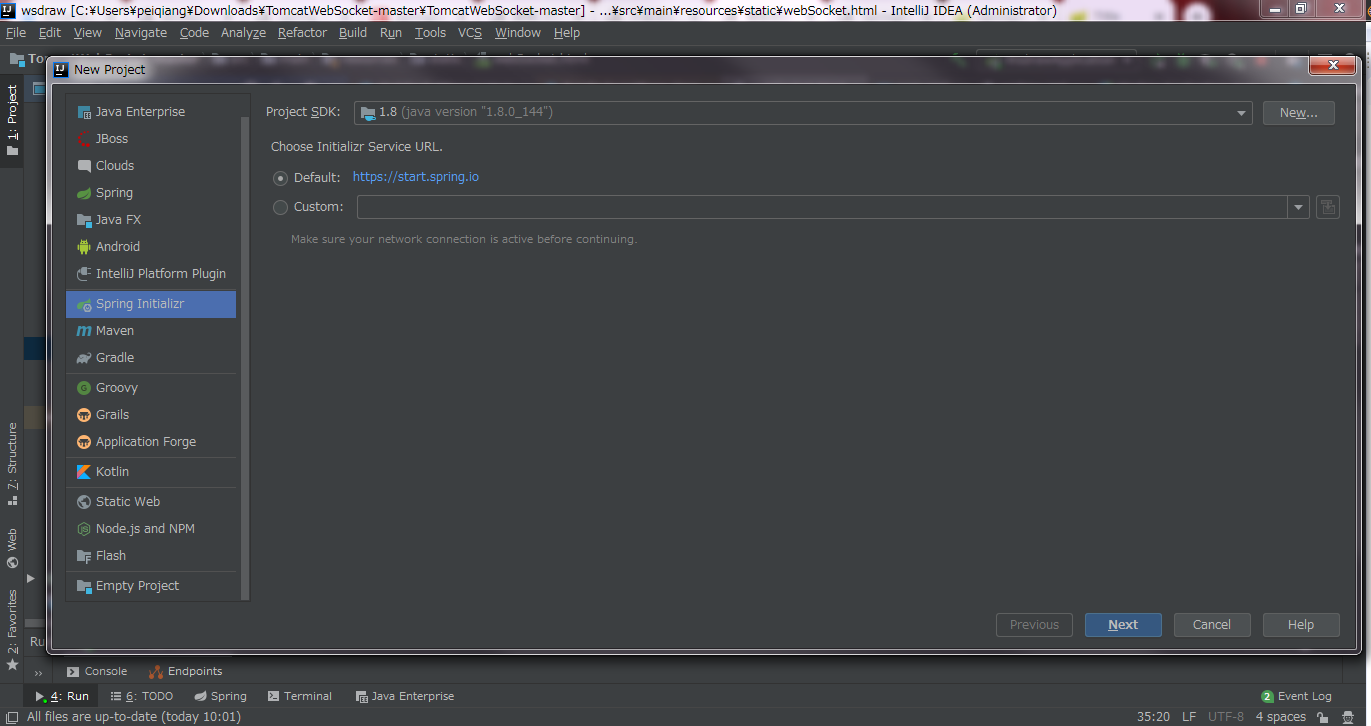Choose the JBoss project type icon

click(x=84, y=139)
